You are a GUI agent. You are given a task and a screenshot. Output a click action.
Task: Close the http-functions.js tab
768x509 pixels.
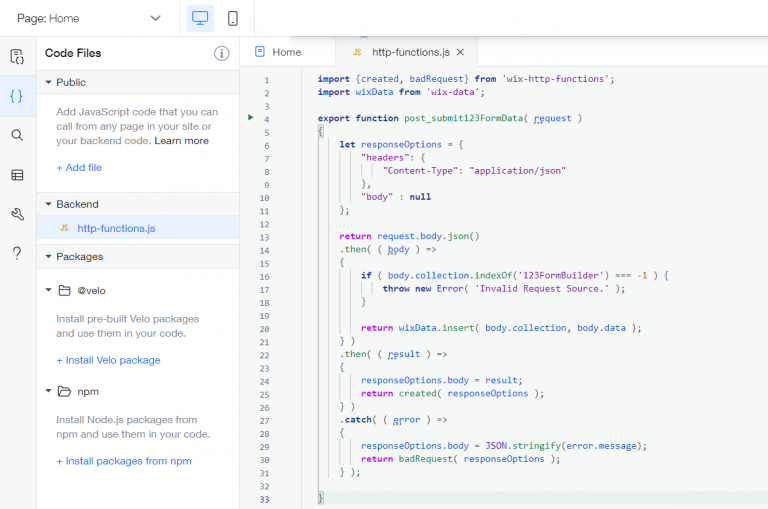click(x=460, y=52)
